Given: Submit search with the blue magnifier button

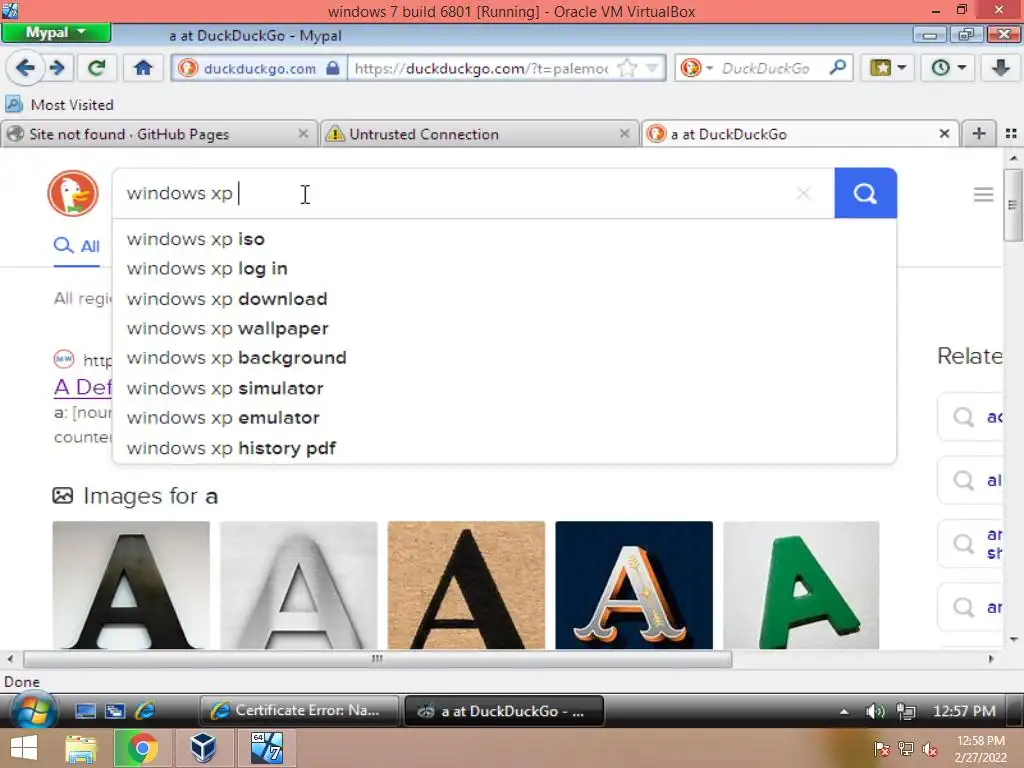Looking at the screenshot, I should click(x=865, y=193).
